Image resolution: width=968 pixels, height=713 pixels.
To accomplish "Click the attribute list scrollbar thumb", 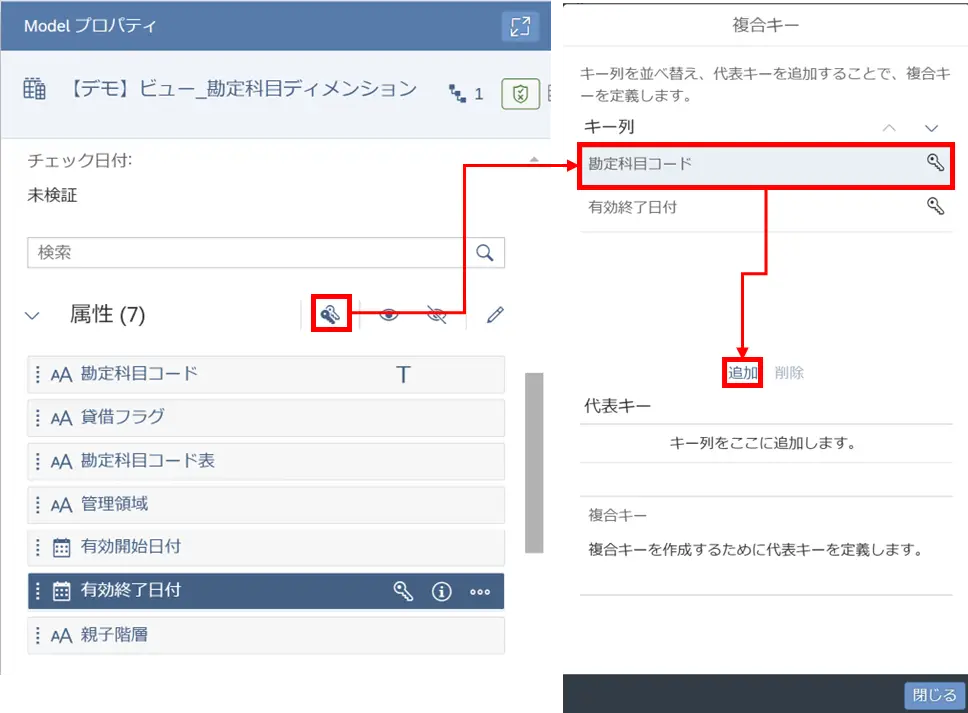I will coord(534,462).
